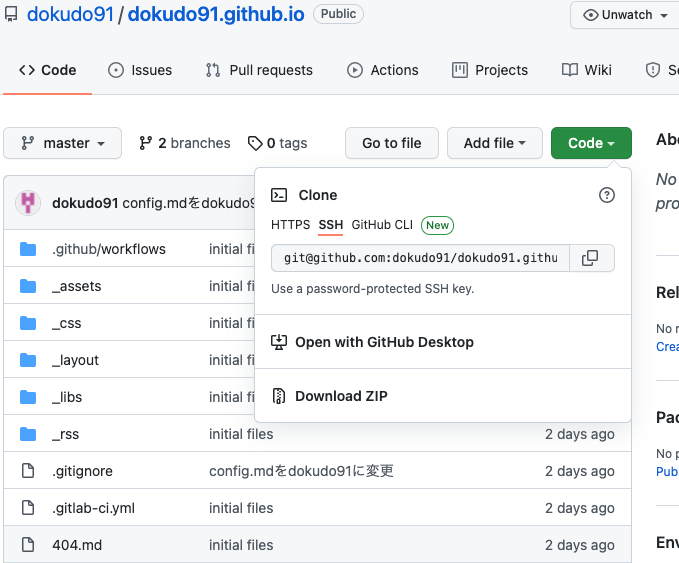Click the .gitignore file icon
679x563 pixels.
pyautogui.click(x=28, y=471)
